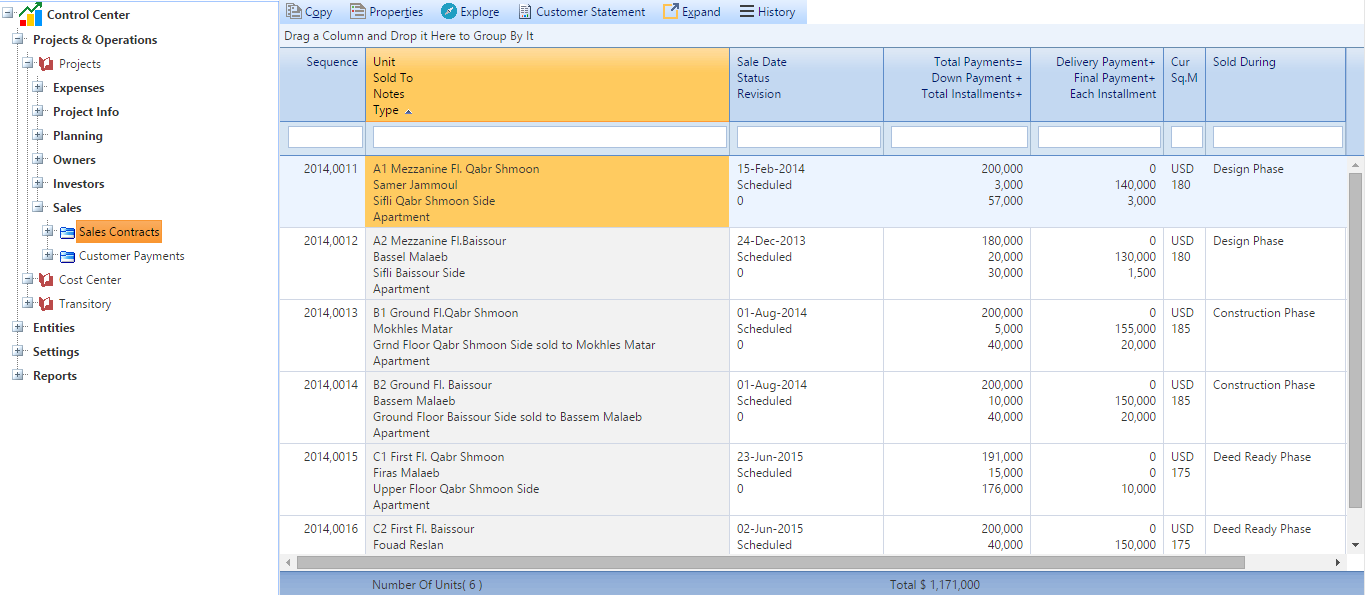
Task: Open Customer Payments in the tree
Action: [x=132, y=256]
